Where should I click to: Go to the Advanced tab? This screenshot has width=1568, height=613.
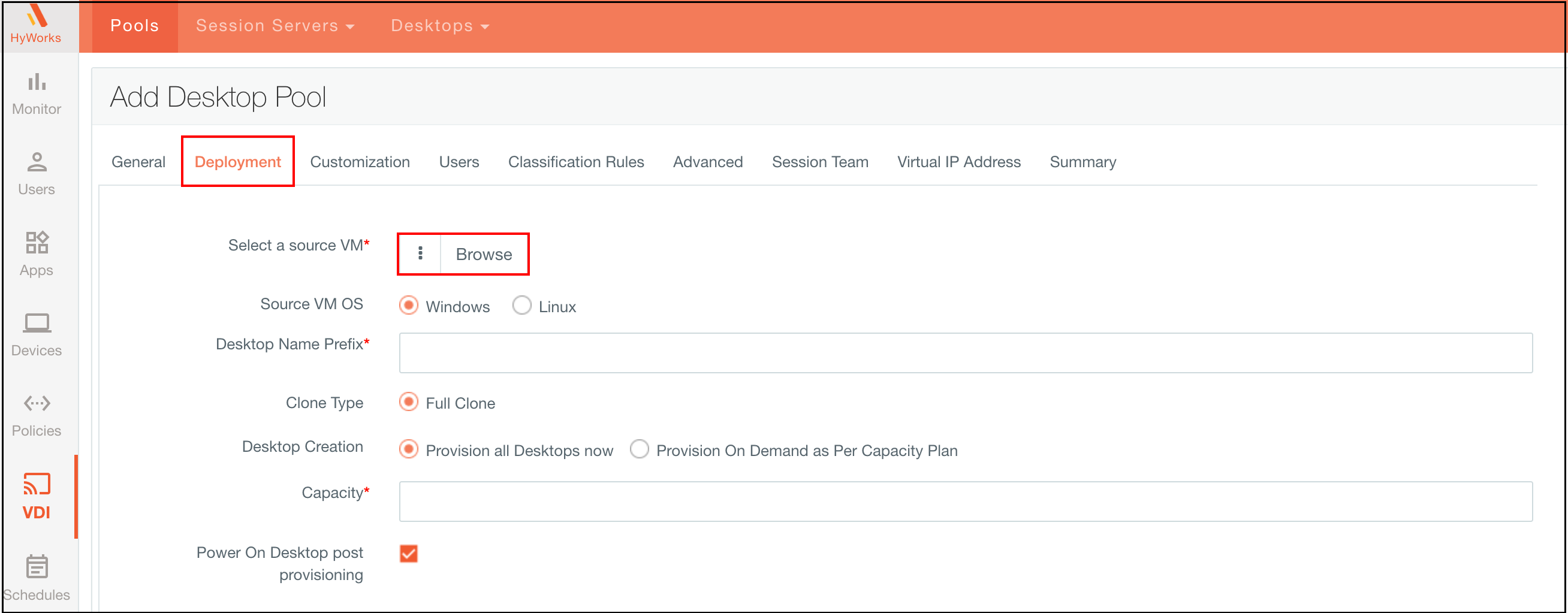point(708,162)
